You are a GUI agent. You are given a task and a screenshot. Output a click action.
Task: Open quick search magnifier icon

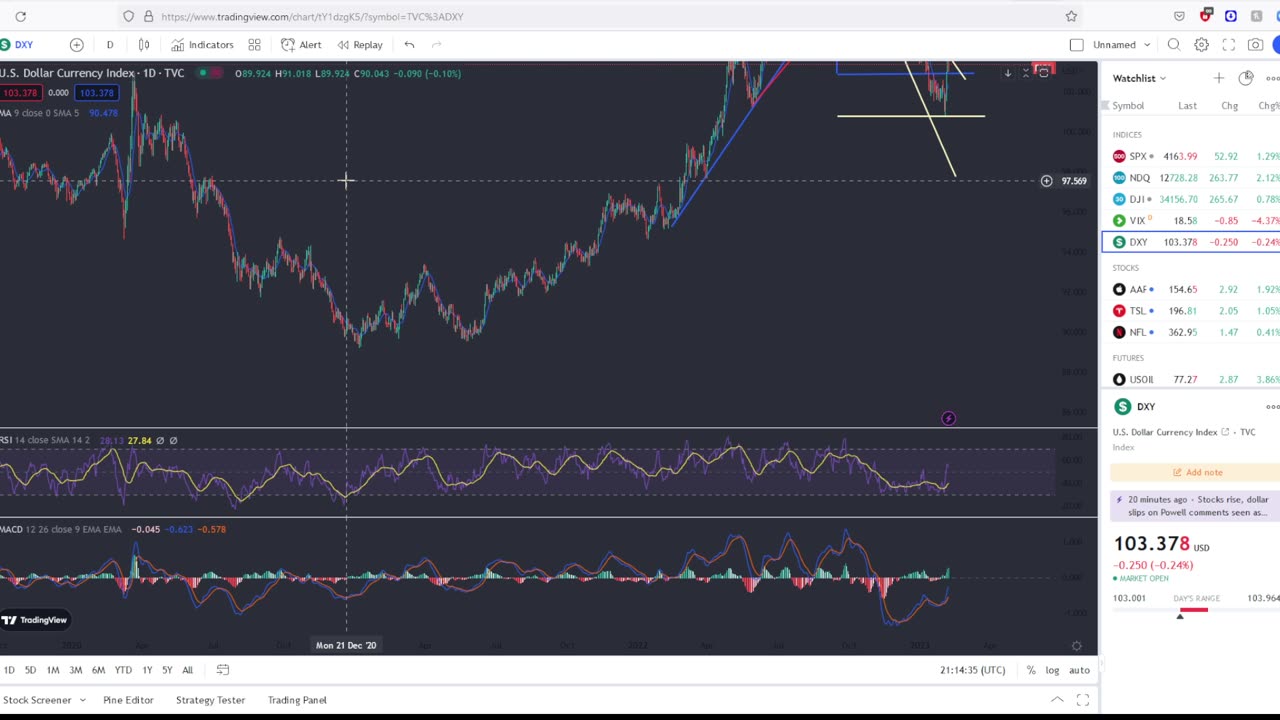[x=1174, y=44]
